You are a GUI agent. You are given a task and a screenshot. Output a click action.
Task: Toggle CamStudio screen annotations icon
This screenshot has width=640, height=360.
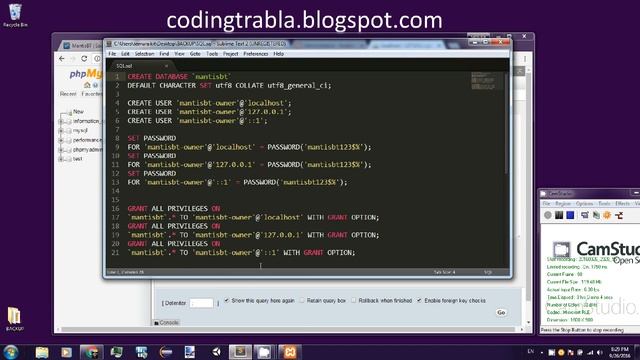coord(584,215)
